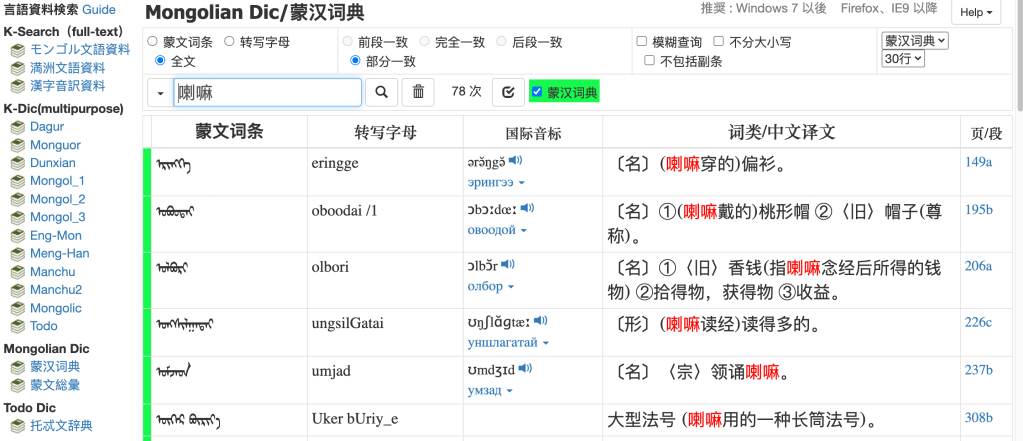The height and width of the screenshot is (441, 1023).
Task: Toggle the 不分大小写 checkbox
Action: (x=719, y=42)
